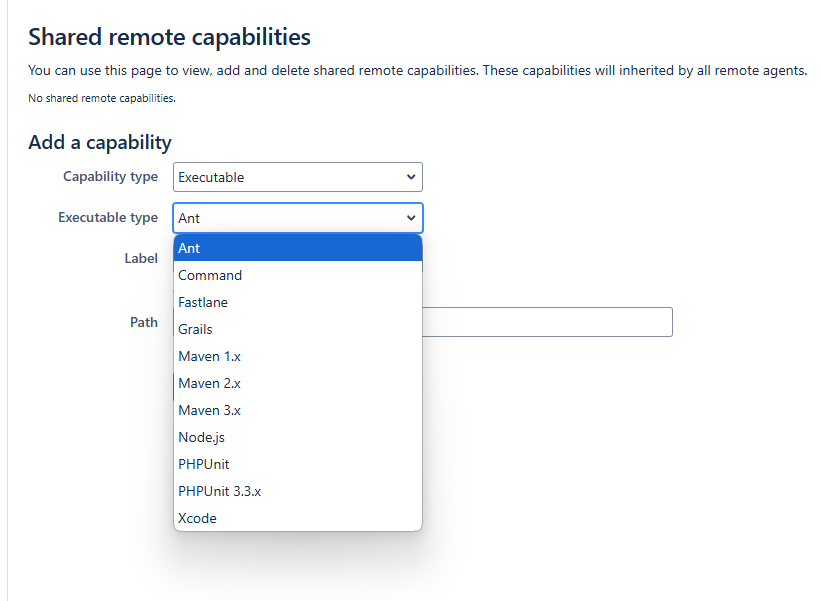The image size is (823, 601).
Task: Click the Add a capability heading
Action: point(100,143)
